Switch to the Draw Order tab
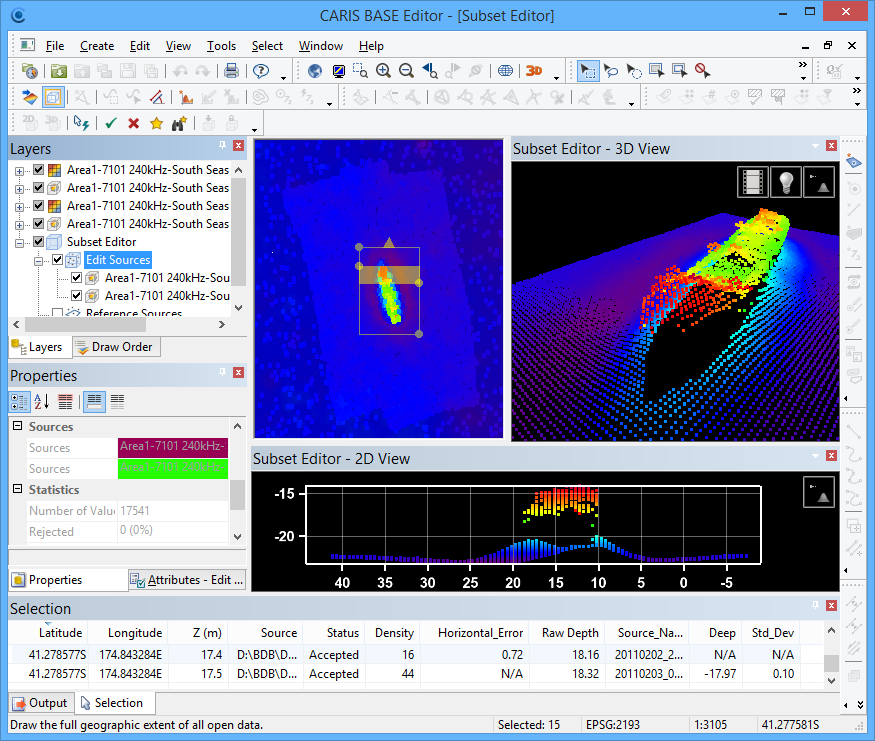Screen dimensions: 875x741 pyautogui.click(x=115, y=347)
